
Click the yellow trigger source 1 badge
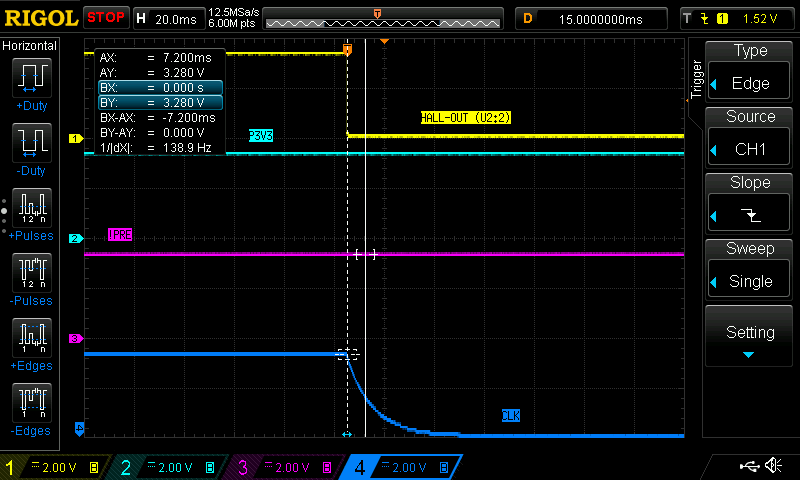tap(722, 19)
